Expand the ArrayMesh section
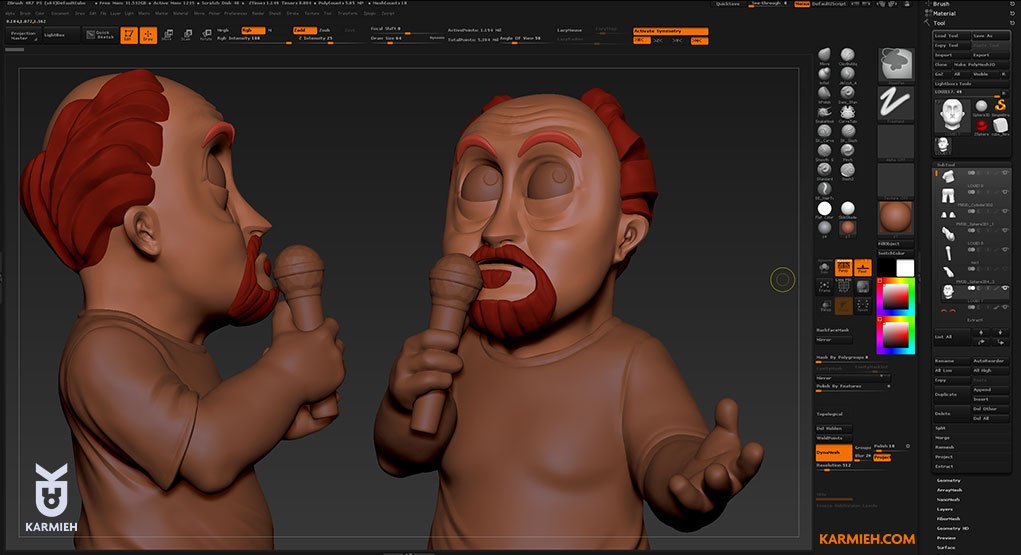1021x555 pixels. (949, 490)
